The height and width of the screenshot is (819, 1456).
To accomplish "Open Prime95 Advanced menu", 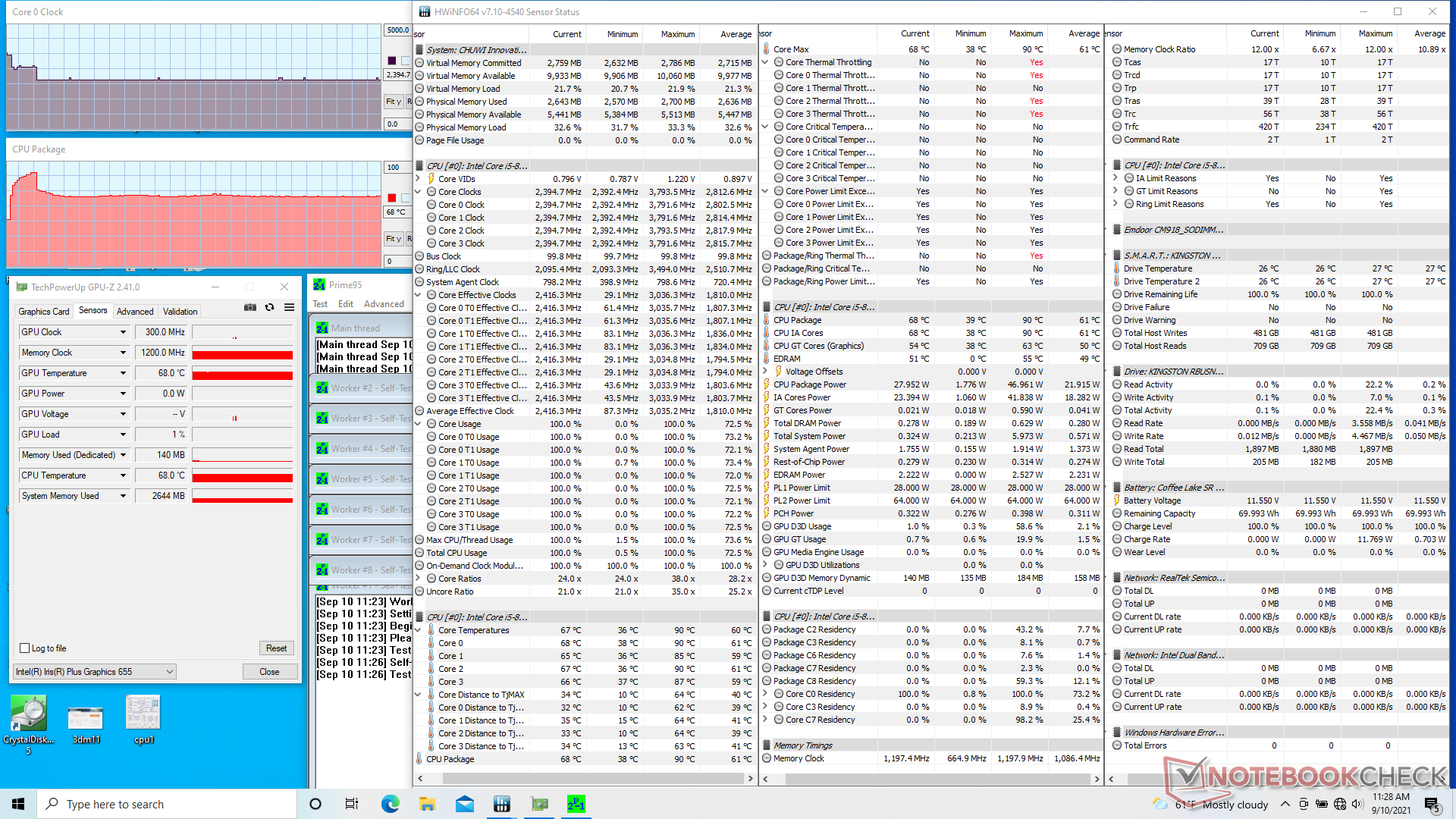I will point(384,304).
